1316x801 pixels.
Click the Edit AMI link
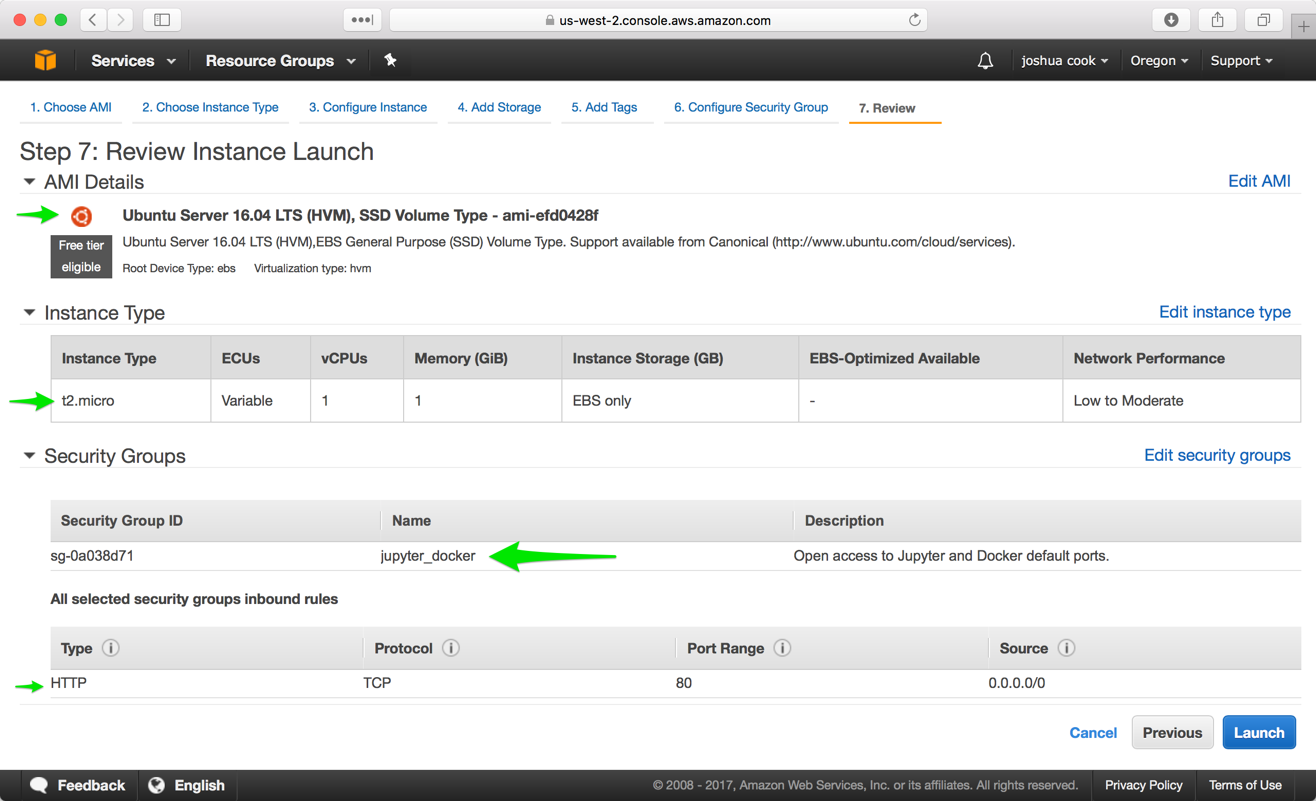coord(1259,181)
